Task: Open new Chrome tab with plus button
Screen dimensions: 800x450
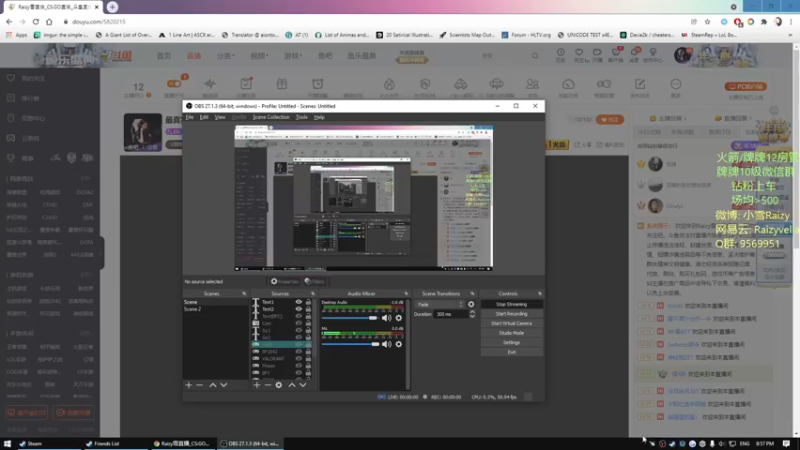Action: point(112,7)
